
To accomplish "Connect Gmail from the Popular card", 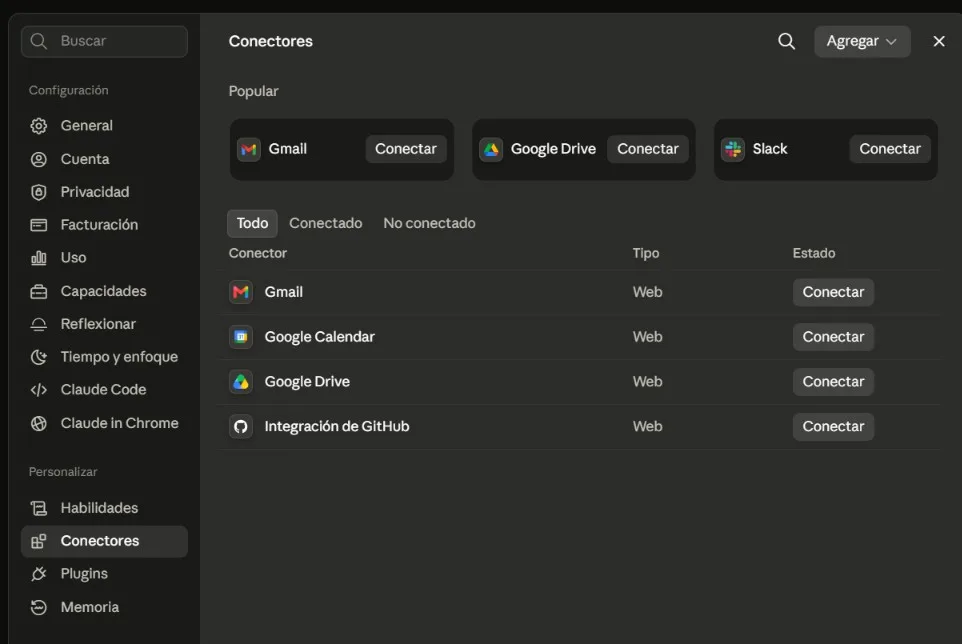I will 406,149.
